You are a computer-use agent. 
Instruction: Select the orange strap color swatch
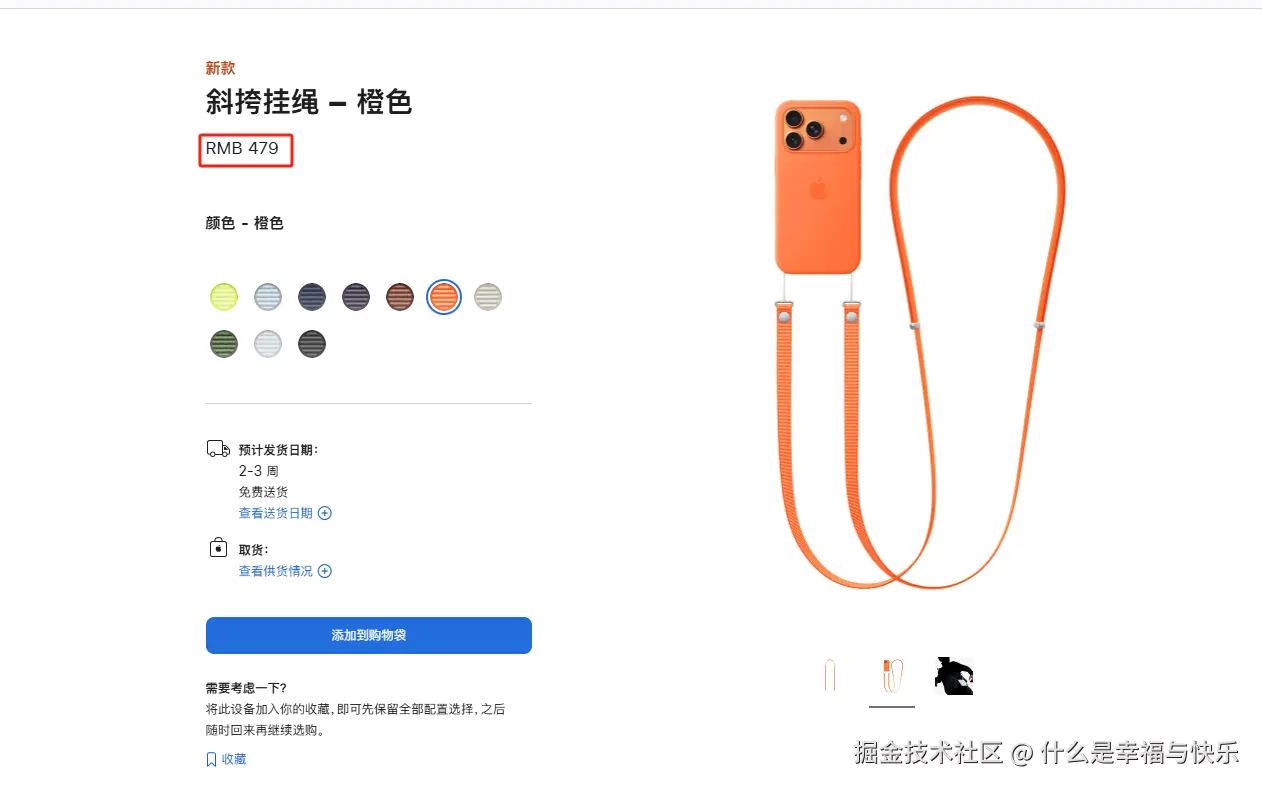tap(444, 297)
